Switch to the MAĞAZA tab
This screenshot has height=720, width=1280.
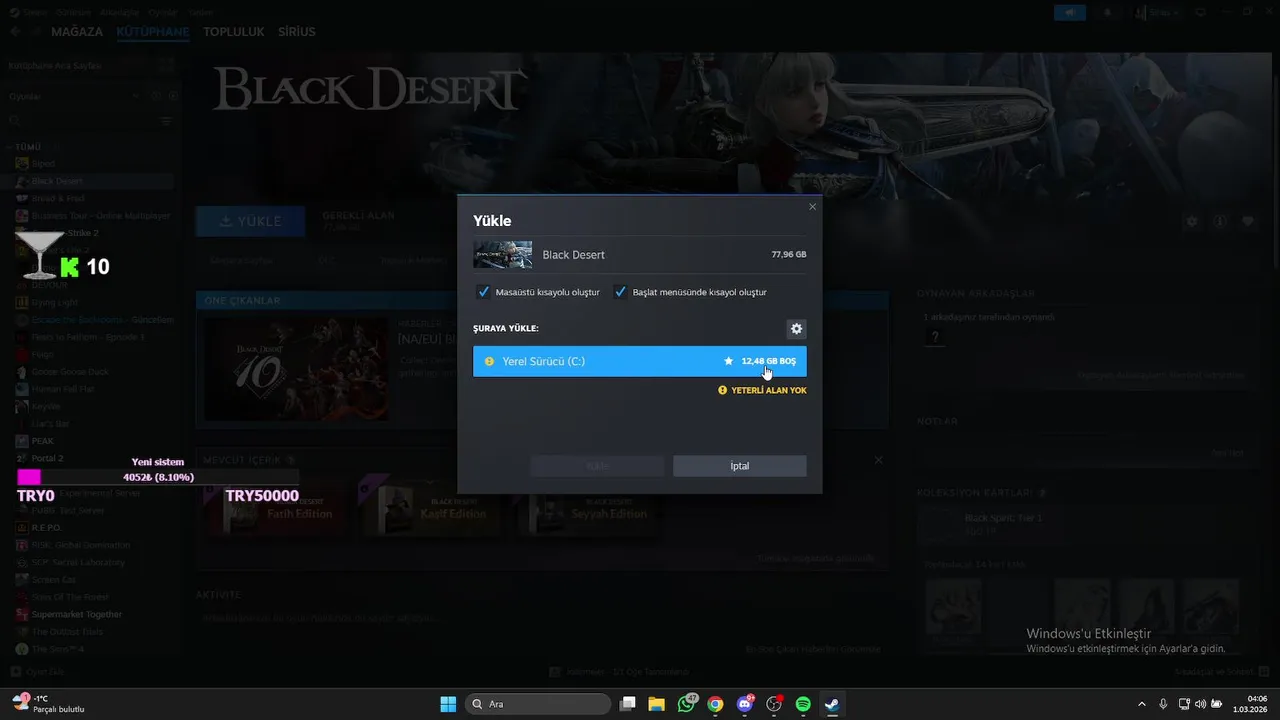(x=77, y=32)
